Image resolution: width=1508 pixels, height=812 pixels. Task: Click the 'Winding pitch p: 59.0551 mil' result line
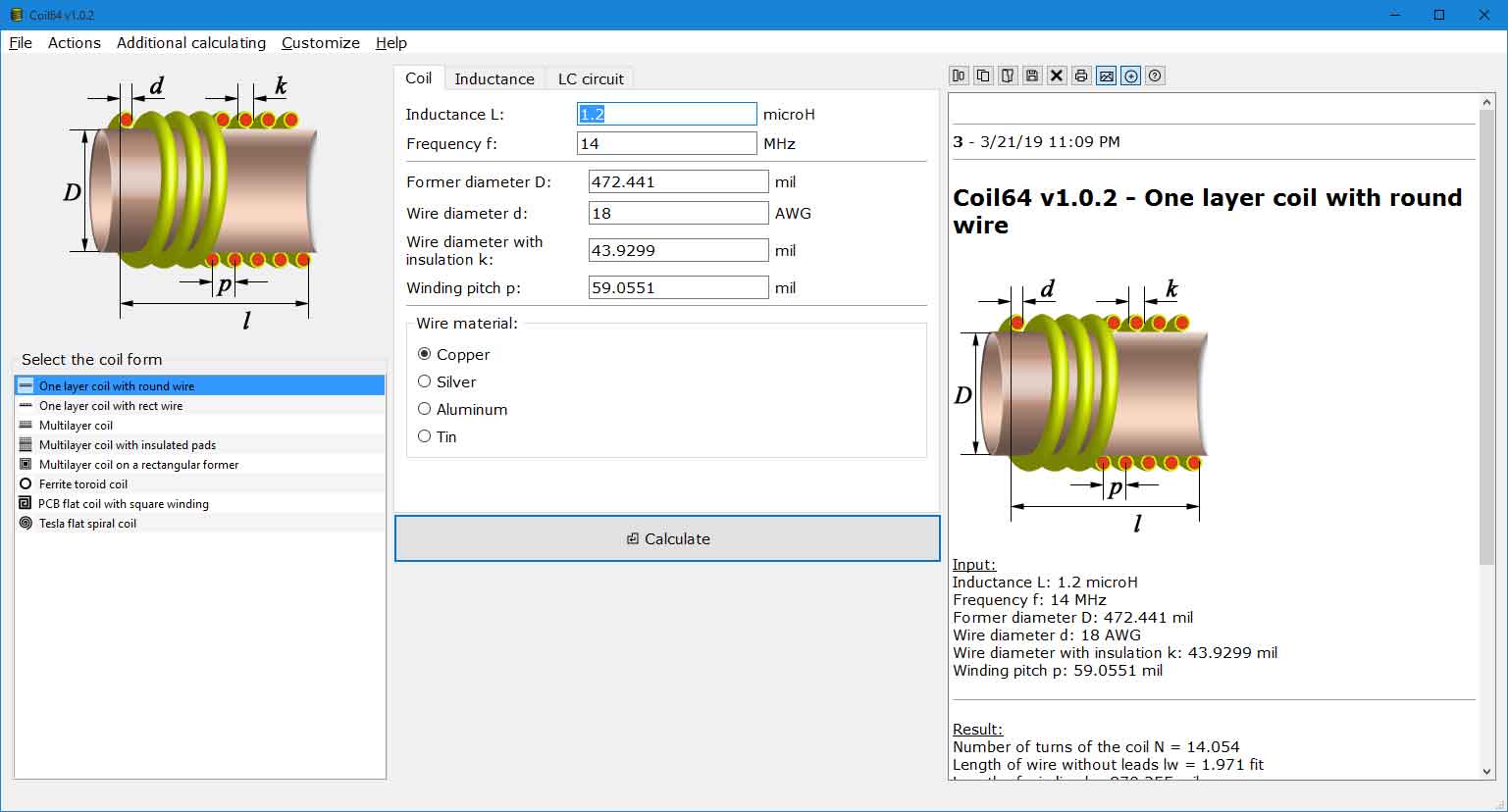click(1058, 671)
